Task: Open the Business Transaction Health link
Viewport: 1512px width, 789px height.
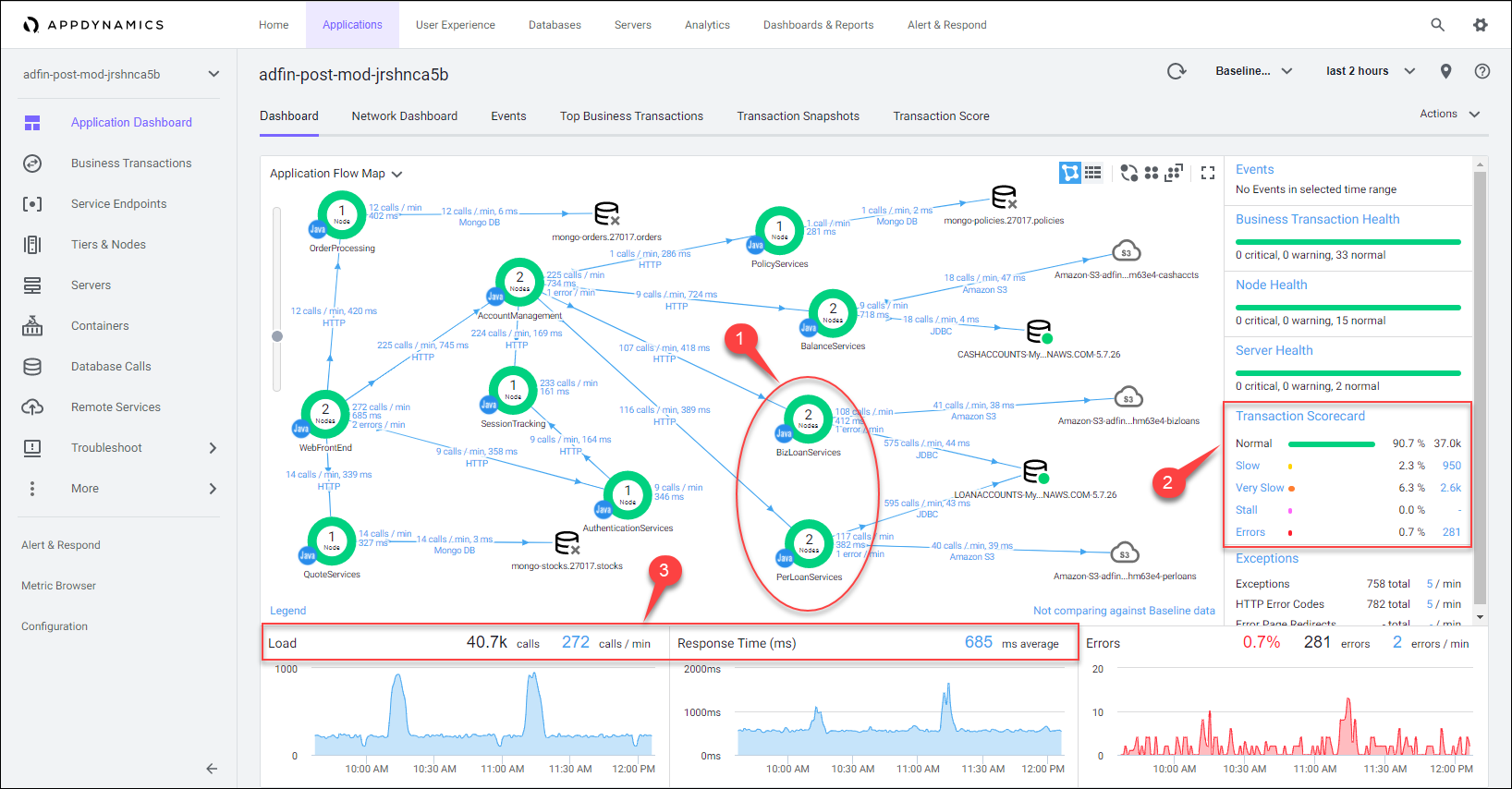Action: 1317,219
